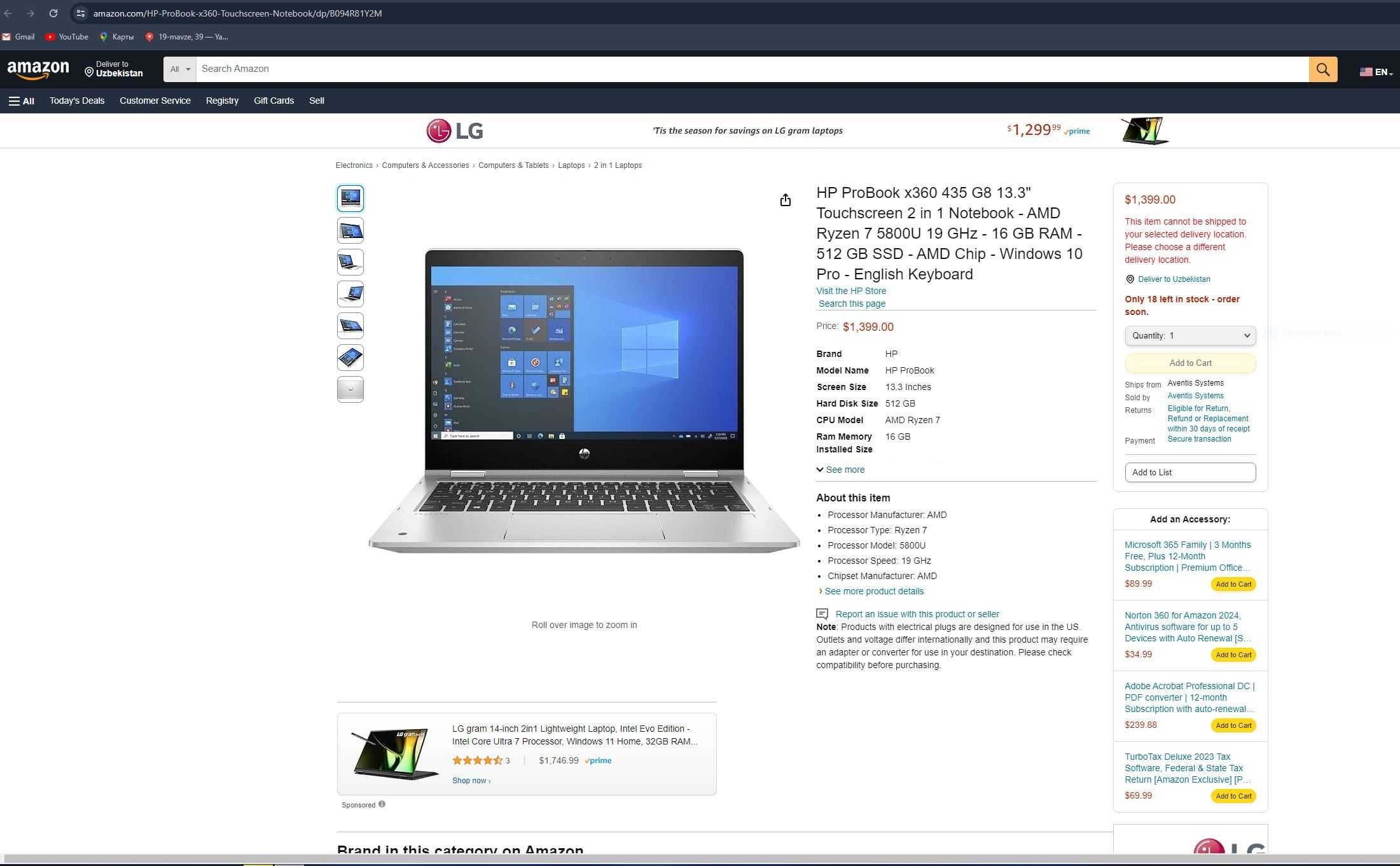Add TurboTax Deluxe 2023 to cart

point(1233,796)
